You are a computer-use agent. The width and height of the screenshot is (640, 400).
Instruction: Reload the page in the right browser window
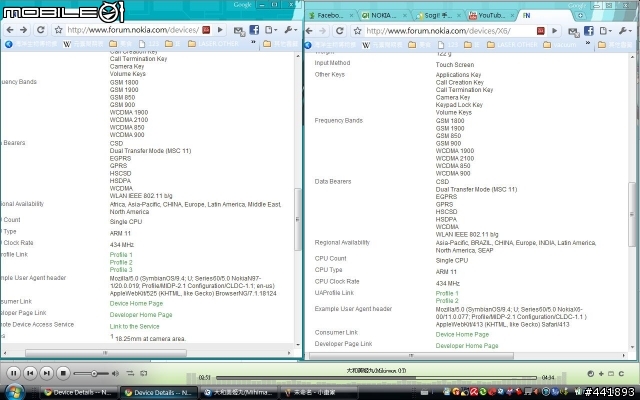[x=340, y=31]
